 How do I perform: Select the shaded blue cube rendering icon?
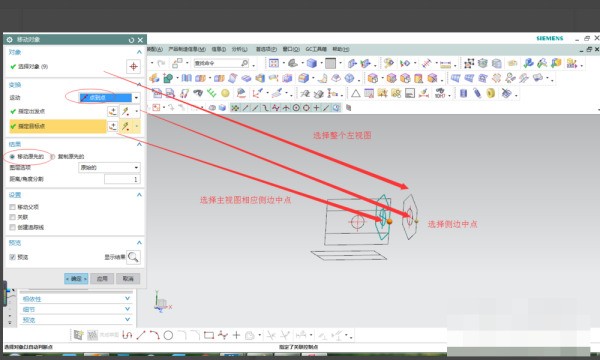point(312,63)
